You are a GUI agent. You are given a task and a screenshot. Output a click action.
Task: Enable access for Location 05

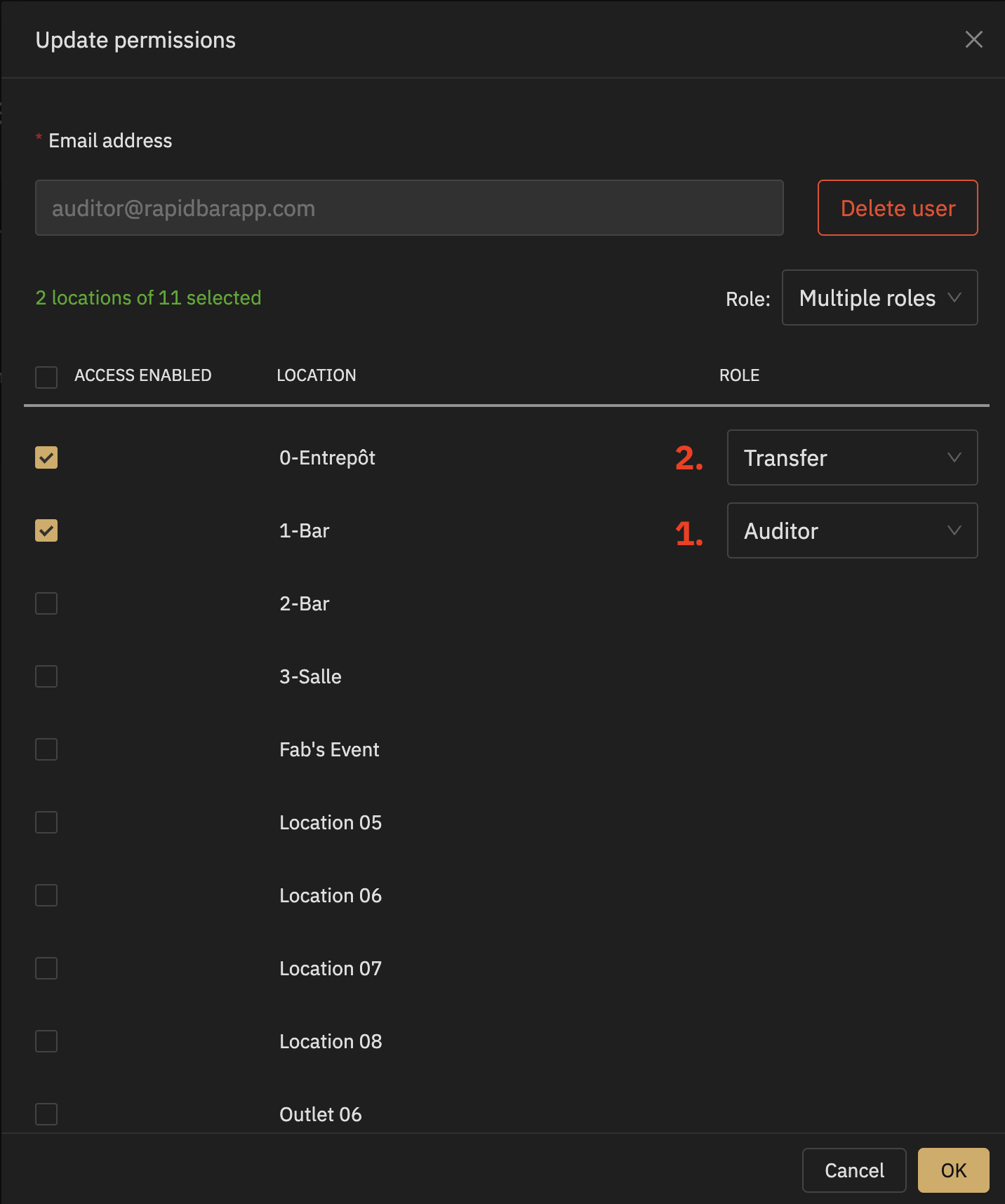(46, 822)
